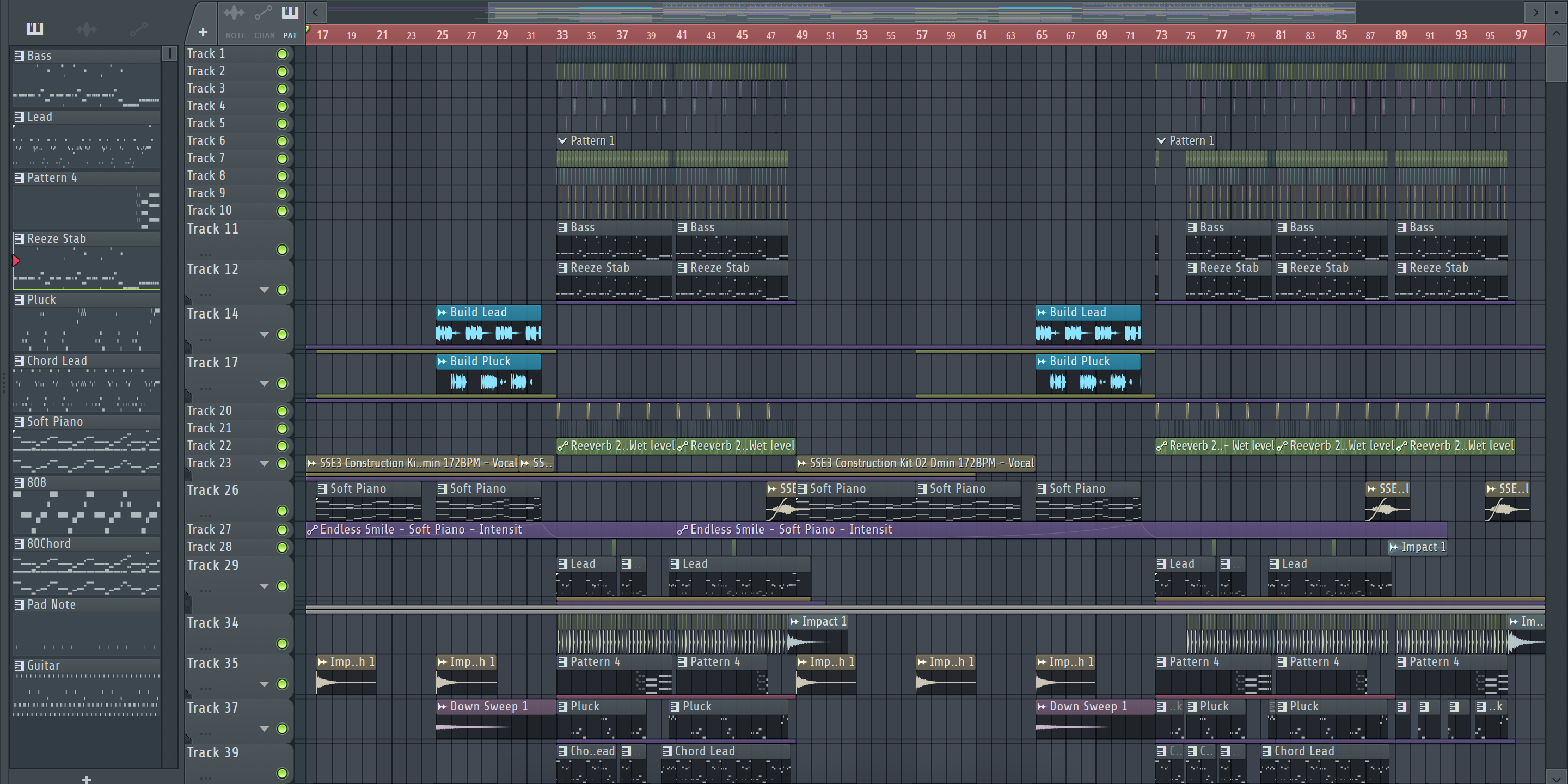Select the 80Chord pattern in picker
The height and width of the screenshot is (784, 1568).
point(87,566)
